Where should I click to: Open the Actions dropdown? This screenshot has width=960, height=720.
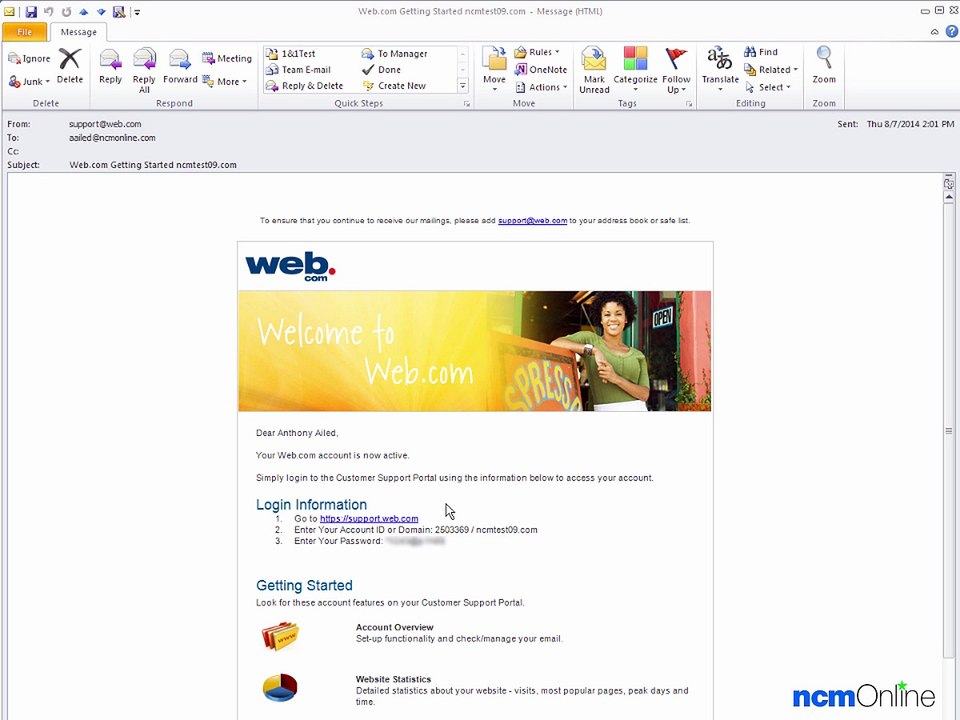click(x=541, y=87)
